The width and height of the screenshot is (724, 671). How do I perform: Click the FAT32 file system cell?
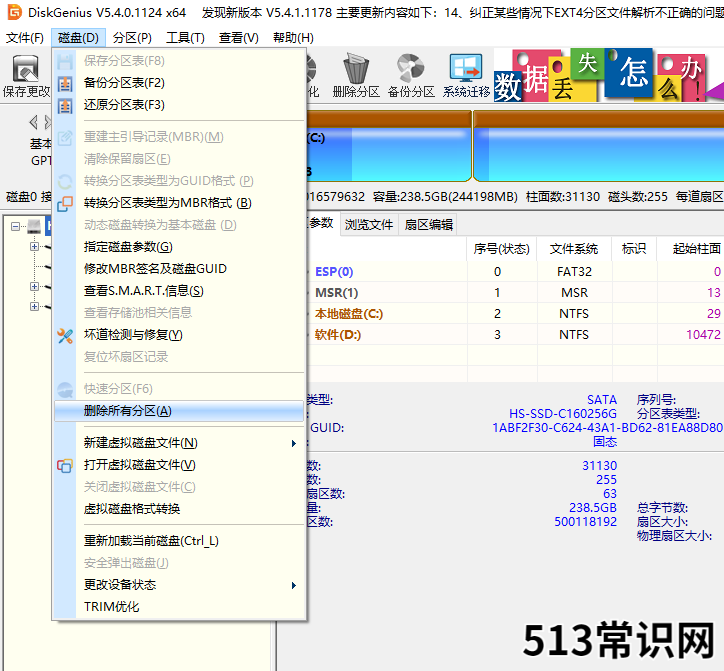(x=574, y=272)
